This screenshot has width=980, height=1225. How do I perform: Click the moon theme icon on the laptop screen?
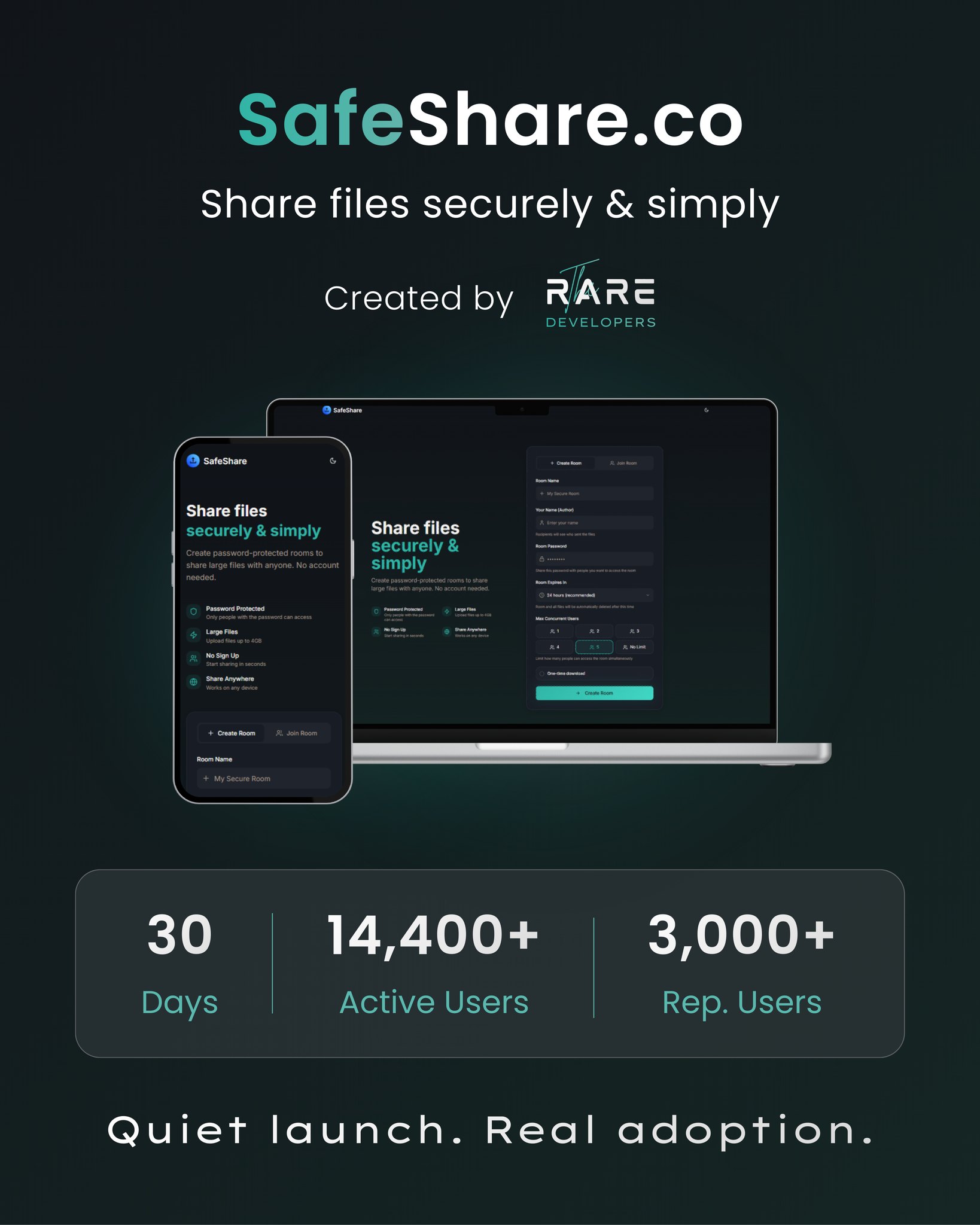coord(707,410)
